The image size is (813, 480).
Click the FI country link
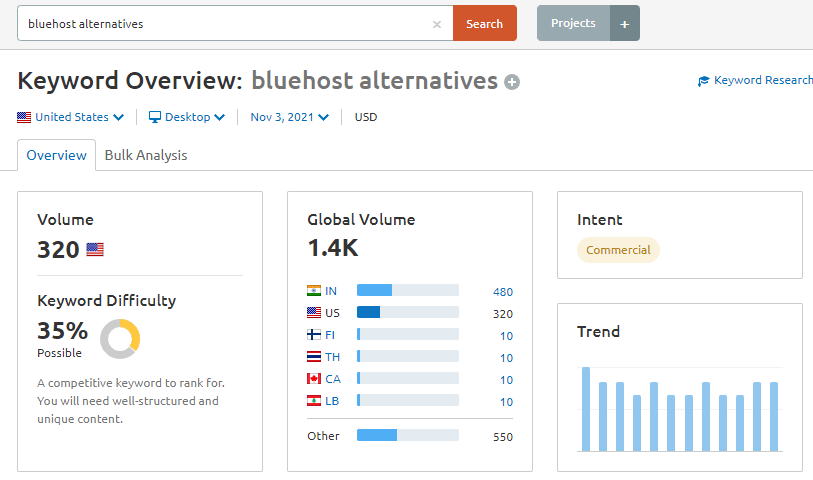330,335
